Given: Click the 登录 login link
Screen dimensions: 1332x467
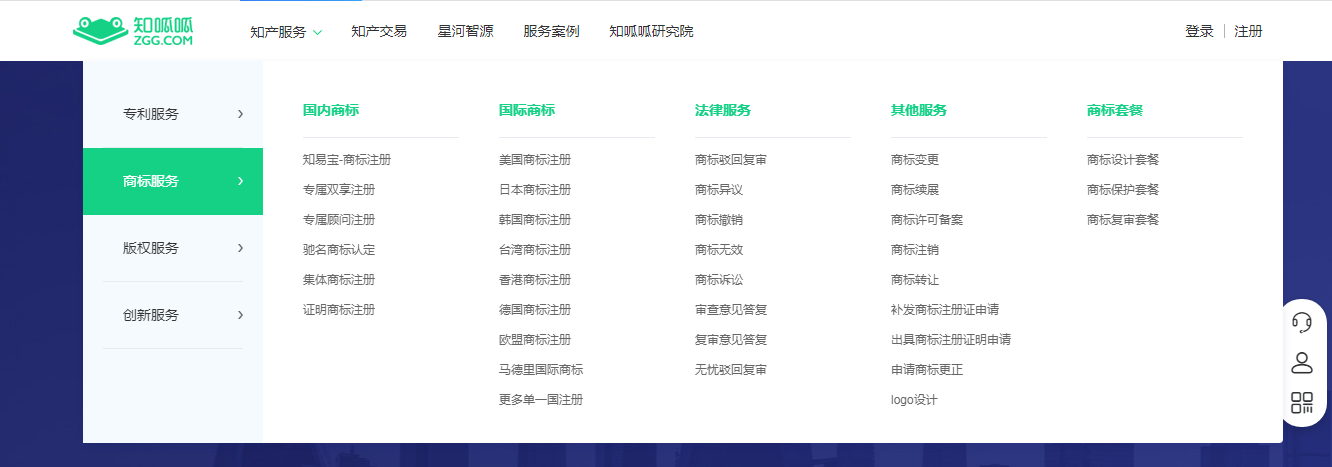Looking at the screenshot, I should tap(1199, 31).
